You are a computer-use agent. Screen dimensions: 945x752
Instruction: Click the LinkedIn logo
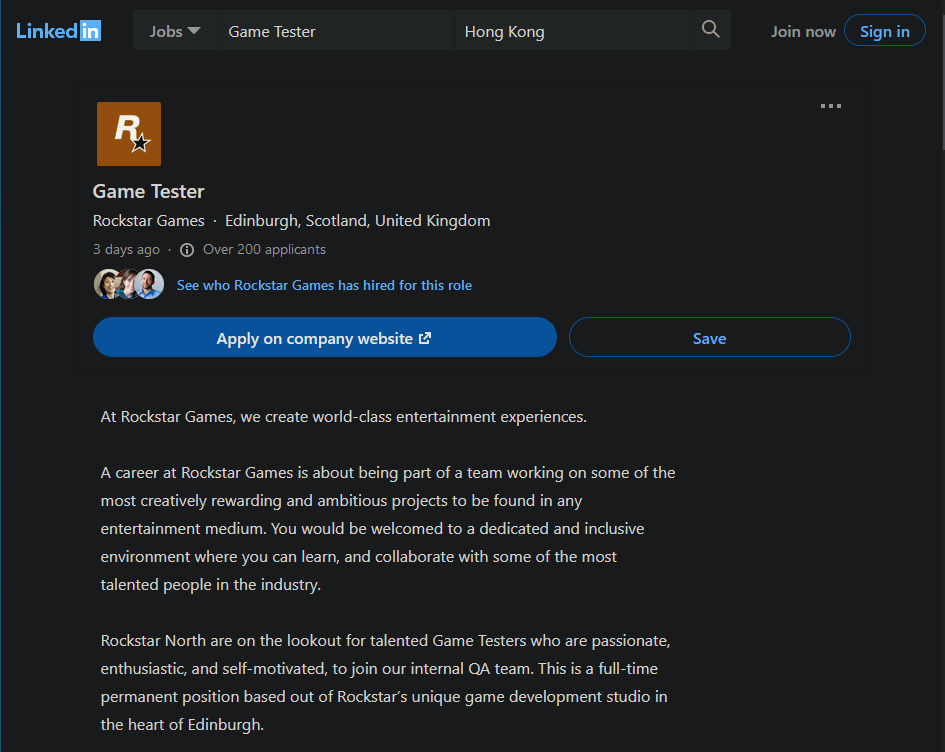[x=58, y=31]
